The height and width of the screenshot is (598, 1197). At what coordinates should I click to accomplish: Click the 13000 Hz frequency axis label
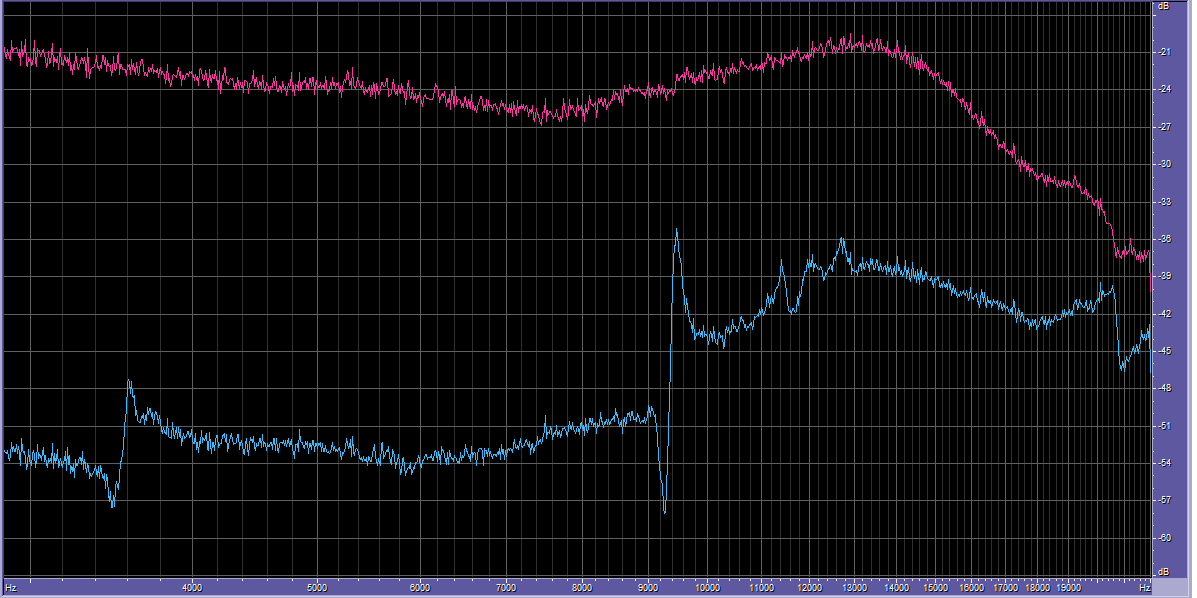[855, 587]
